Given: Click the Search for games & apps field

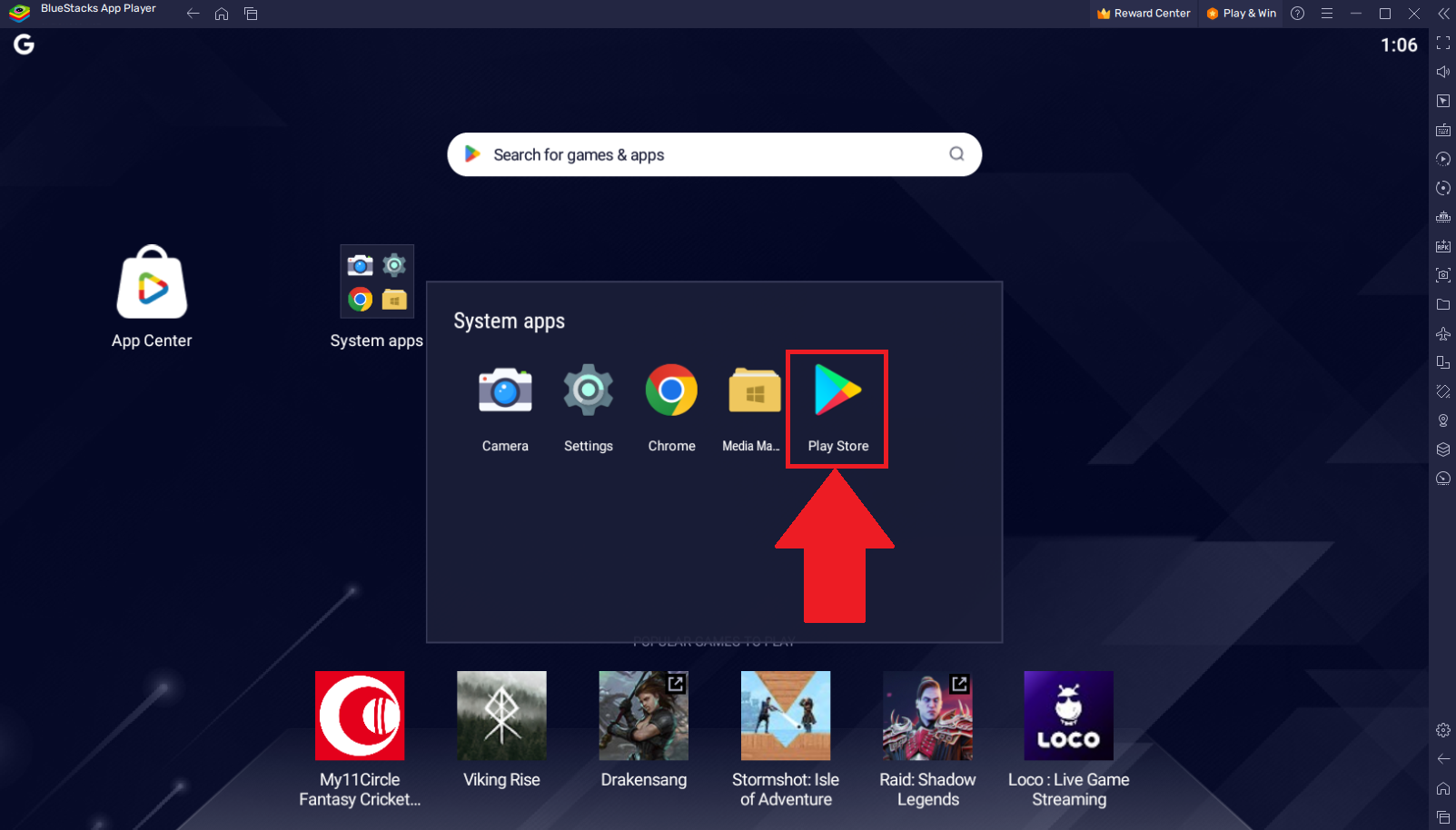Looking at the screenshot, I should tap(714, 154).
